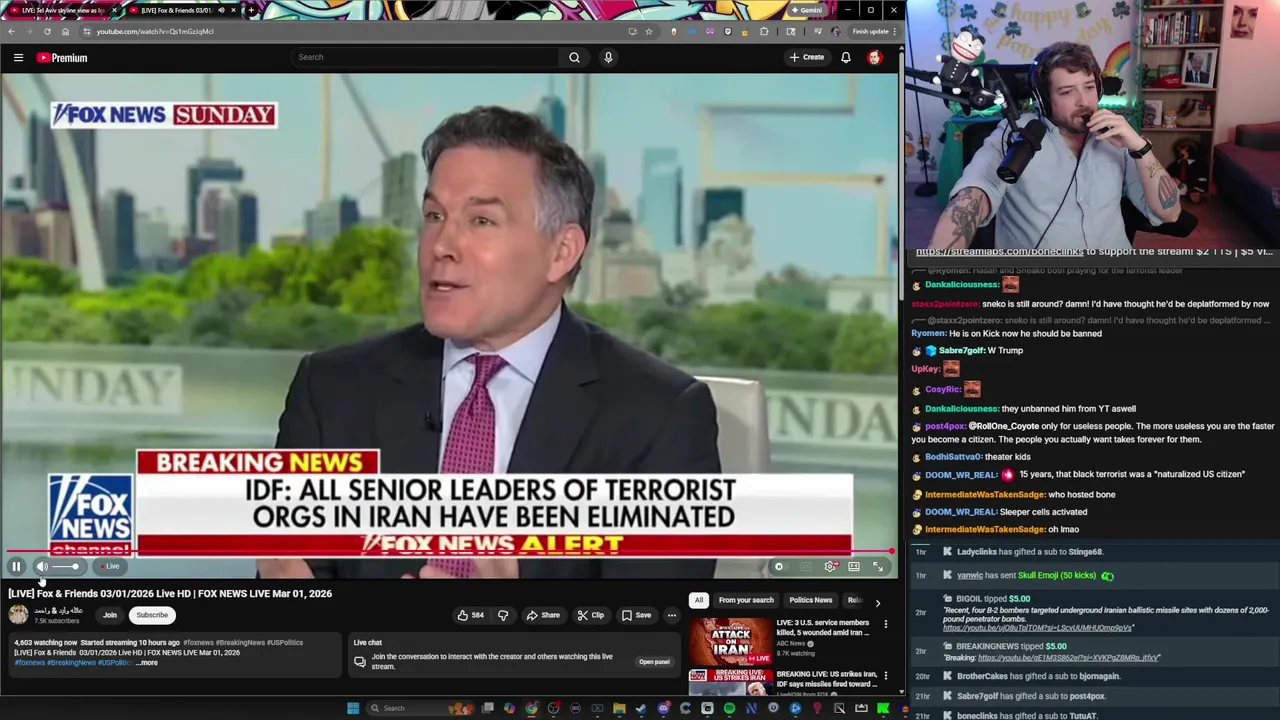
Task: Open the channel avatar under video title
Action: click(19, 615)
